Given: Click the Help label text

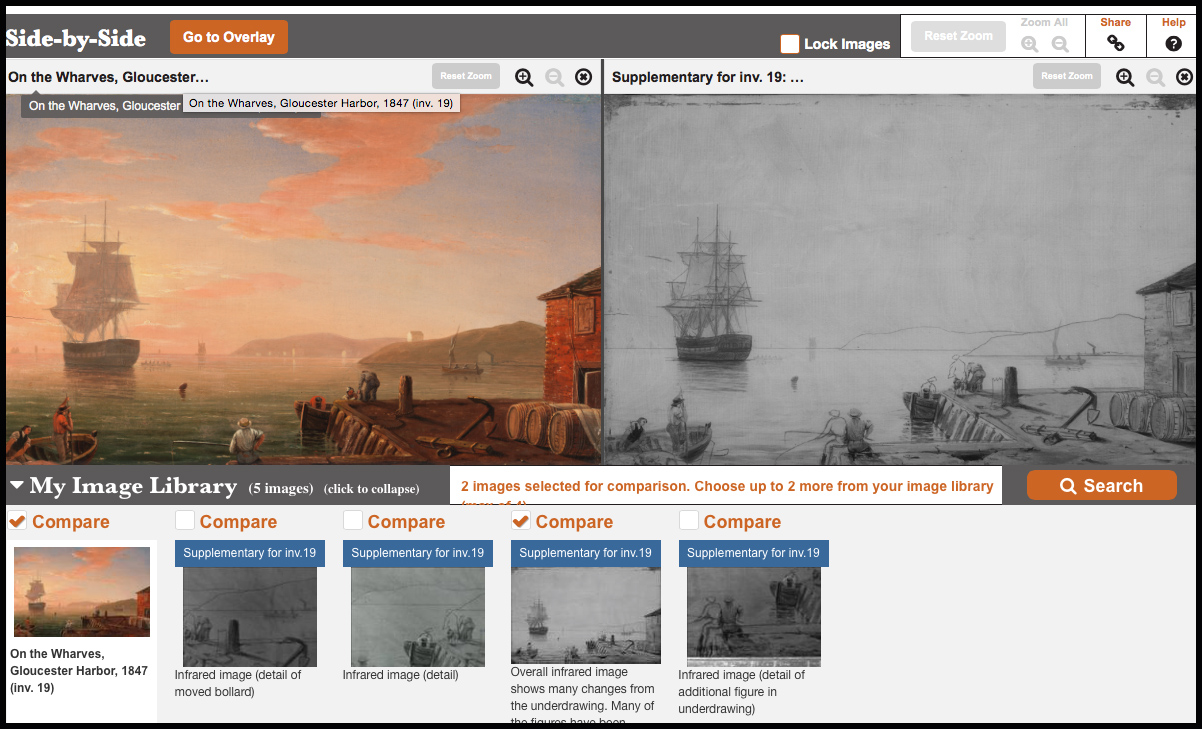Looking at the screenshot, I should (1174, 22).
